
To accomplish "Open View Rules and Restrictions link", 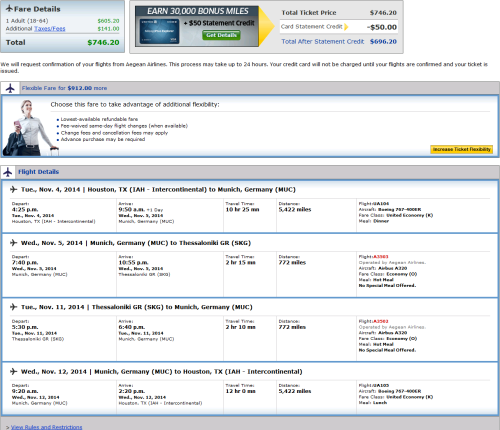I will pyautogui.click(x=46, y=427).
